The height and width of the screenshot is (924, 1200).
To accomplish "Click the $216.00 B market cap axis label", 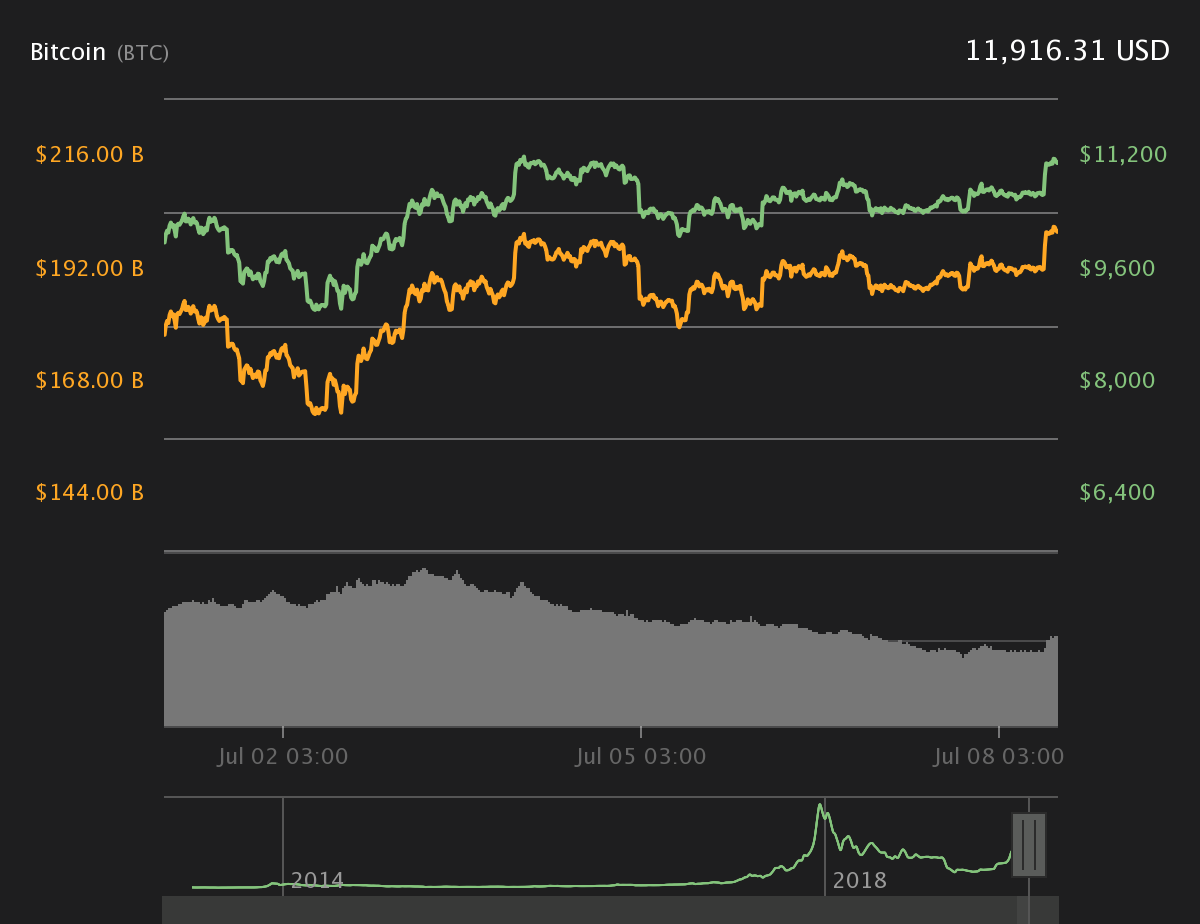I will pos(90,155).
